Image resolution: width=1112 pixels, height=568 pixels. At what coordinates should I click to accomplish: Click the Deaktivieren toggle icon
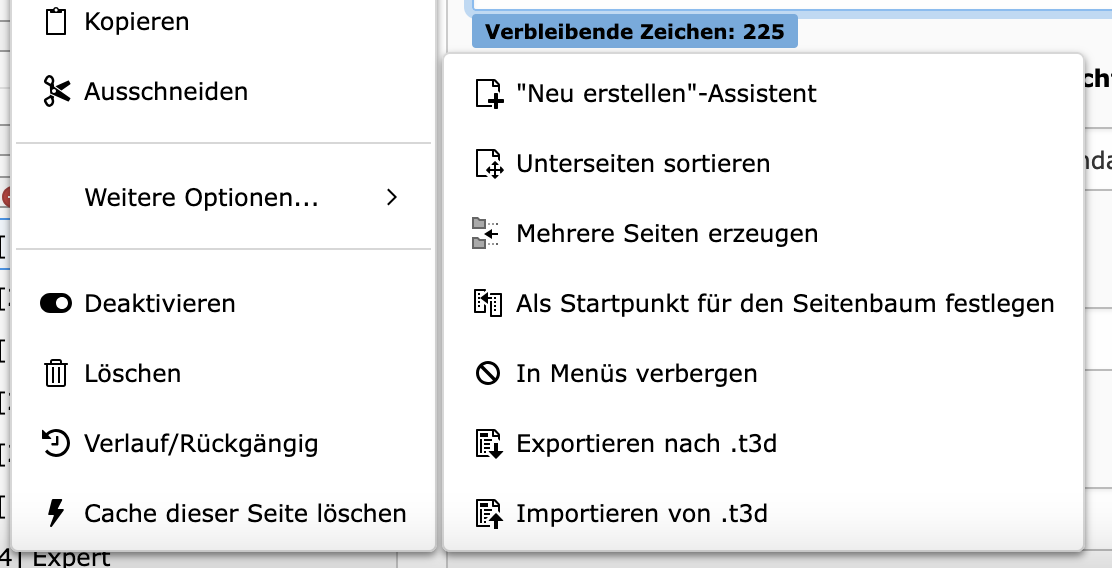pyautogui.click(x=56, y=304)
